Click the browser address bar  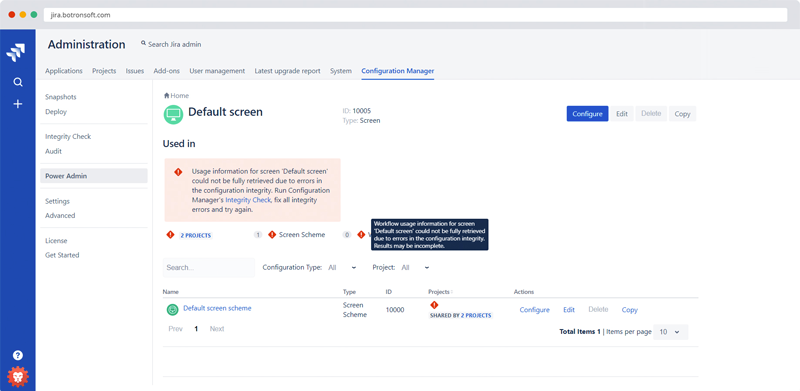click(415, 15)
